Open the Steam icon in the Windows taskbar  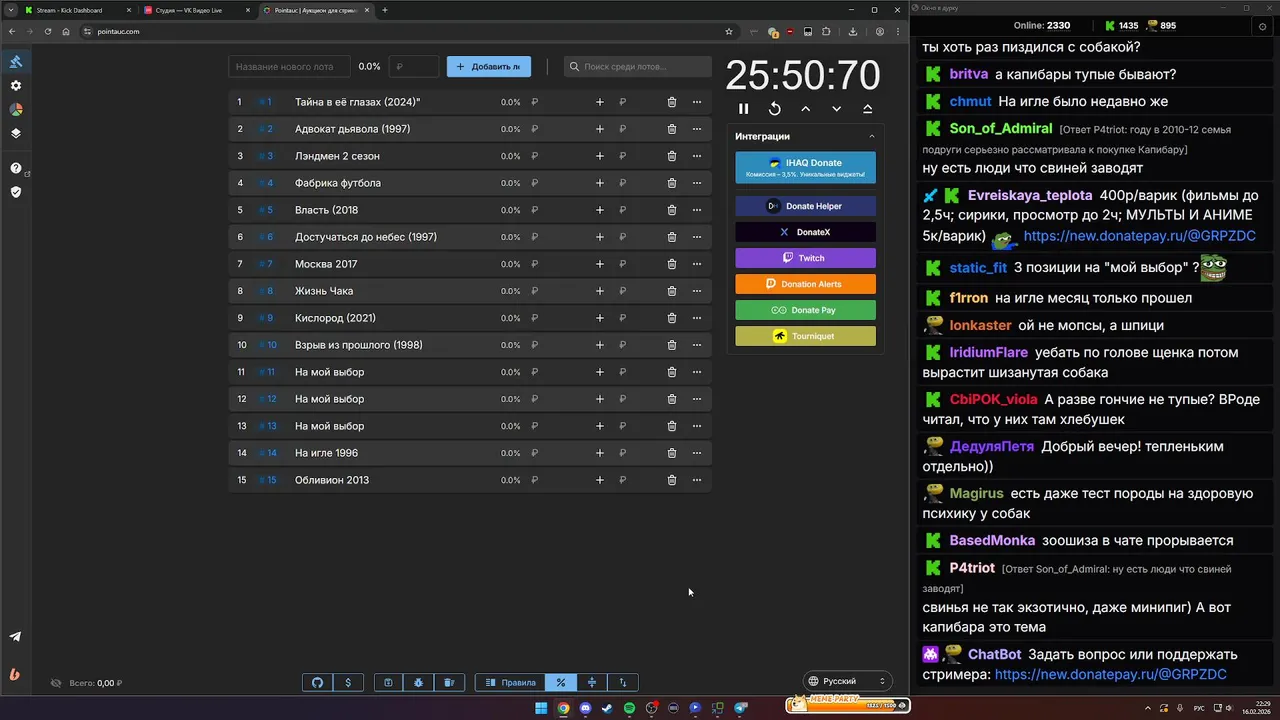coord(607,708)
